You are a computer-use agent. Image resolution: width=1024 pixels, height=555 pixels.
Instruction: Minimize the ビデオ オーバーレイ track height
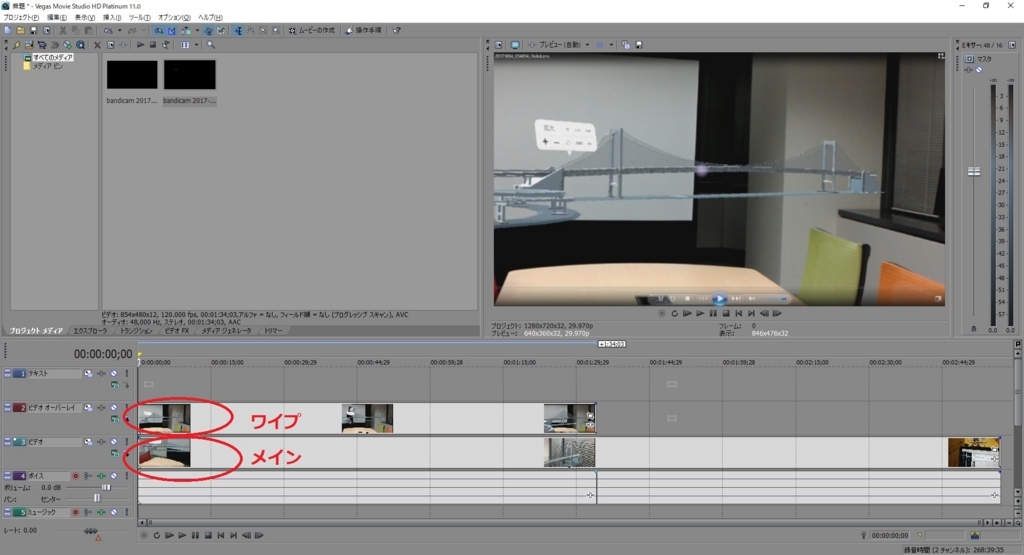[x=7, y=408]
